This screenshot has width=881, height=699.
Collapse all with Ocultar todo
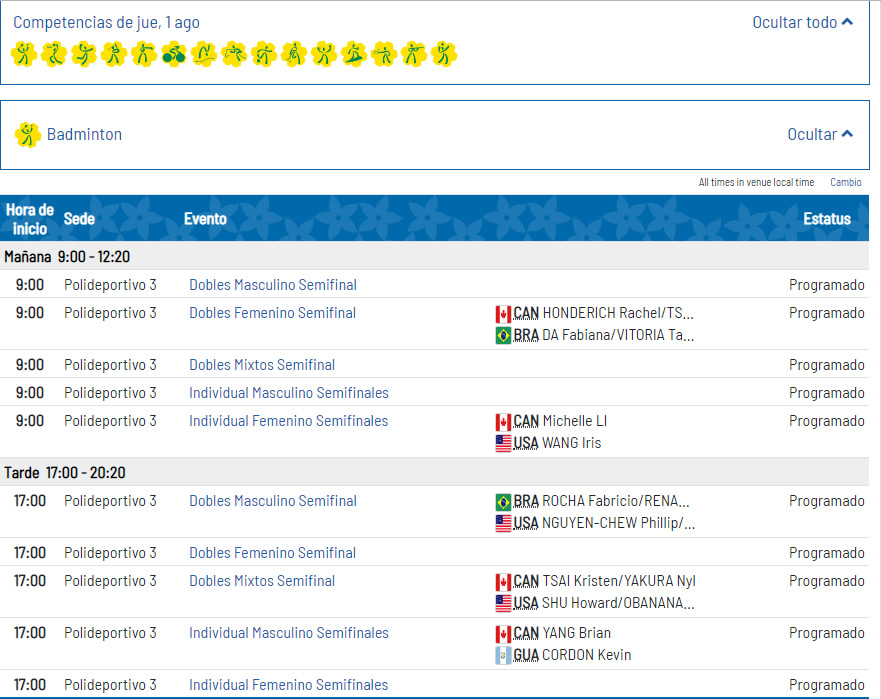[x=802, y=22]
